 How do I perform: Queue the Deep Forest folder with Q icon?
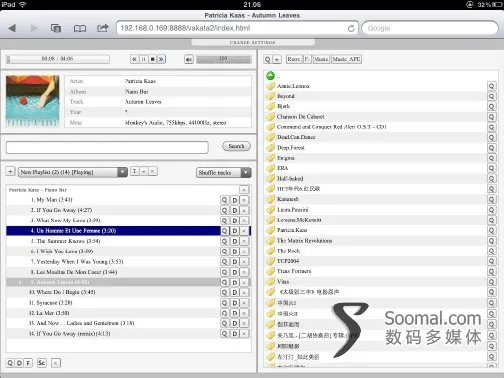pos(491,147)
